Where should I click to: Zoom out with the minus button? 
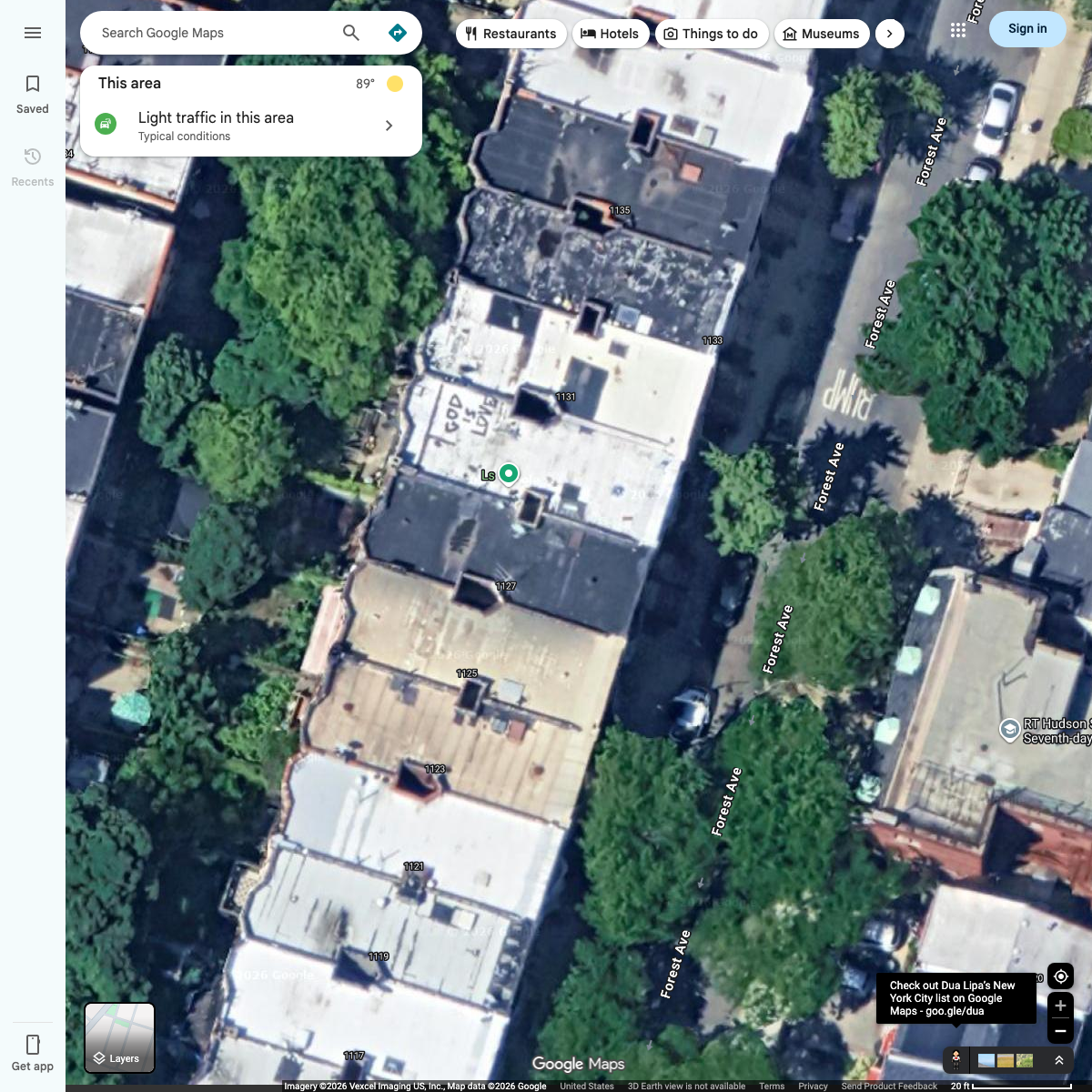click(x=1061, y=1031)
